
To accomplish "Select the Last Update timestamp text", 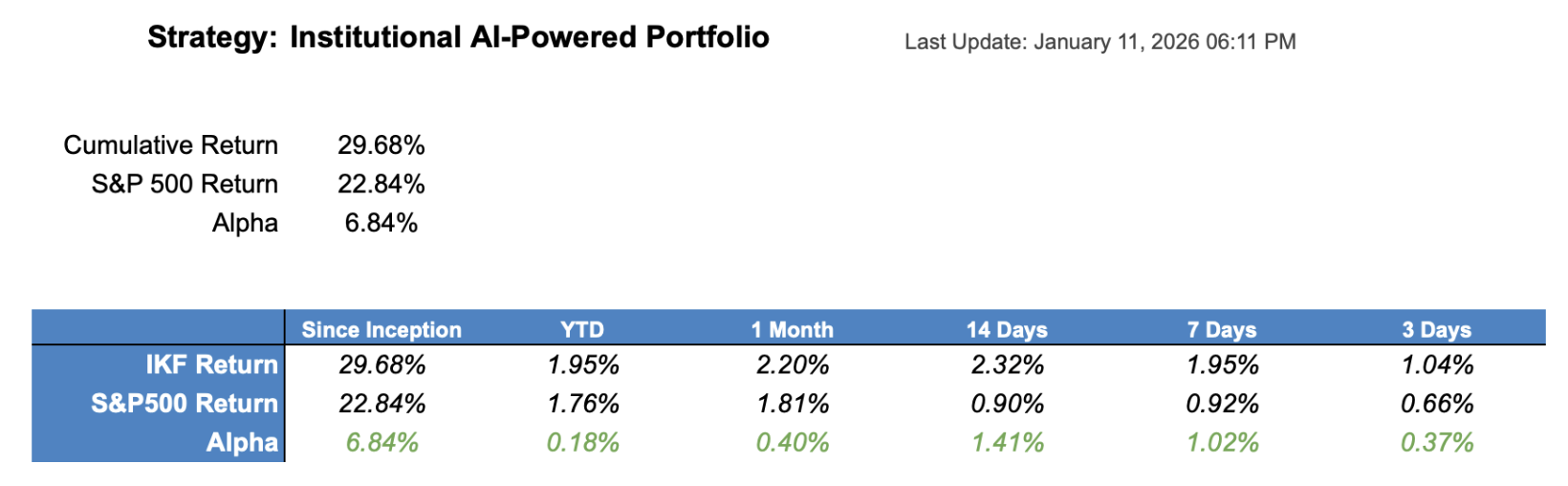I will [x=1100, y=42].
